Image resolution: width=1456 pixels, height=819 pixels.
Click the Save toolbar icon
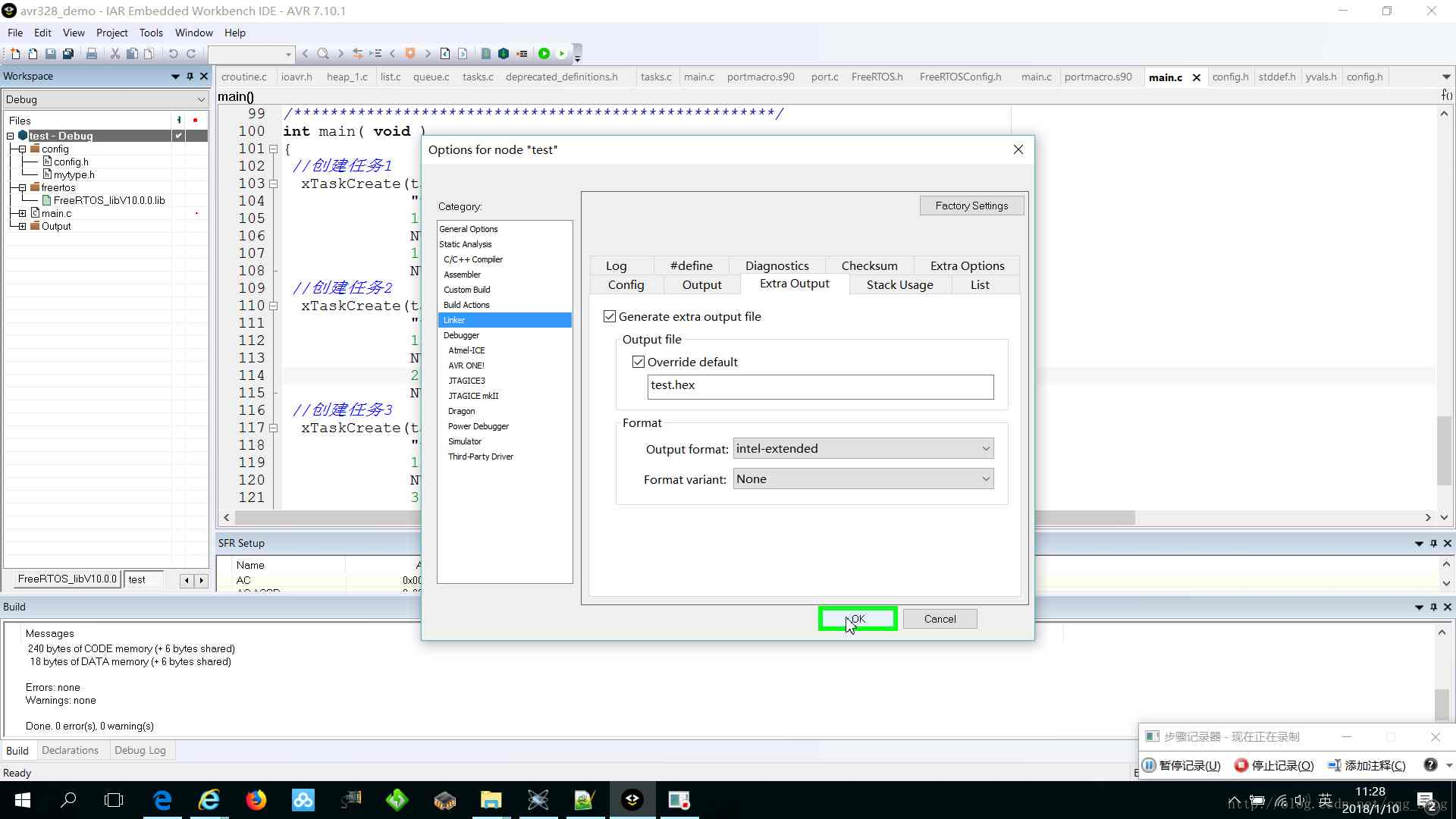tap(50, 54)
